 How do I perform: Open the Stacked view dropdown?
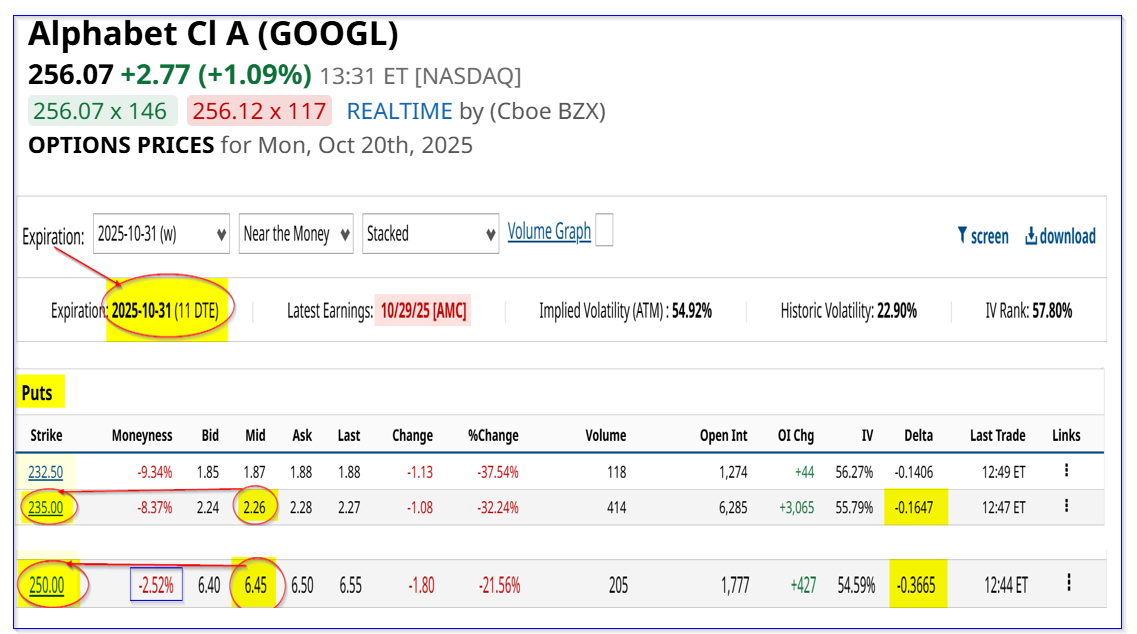click(x=430, y=234)
